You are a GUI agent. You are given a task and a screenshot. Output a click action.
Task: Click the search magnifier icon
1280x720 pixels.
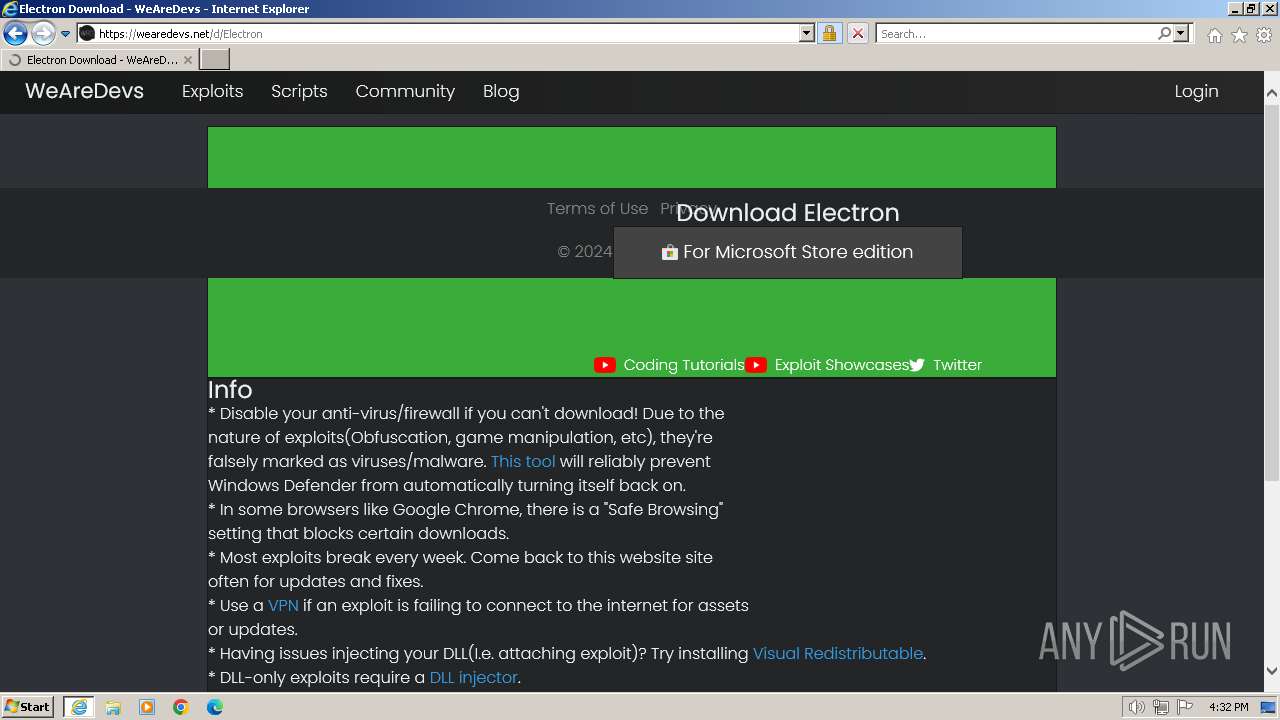click(1164, 34)
